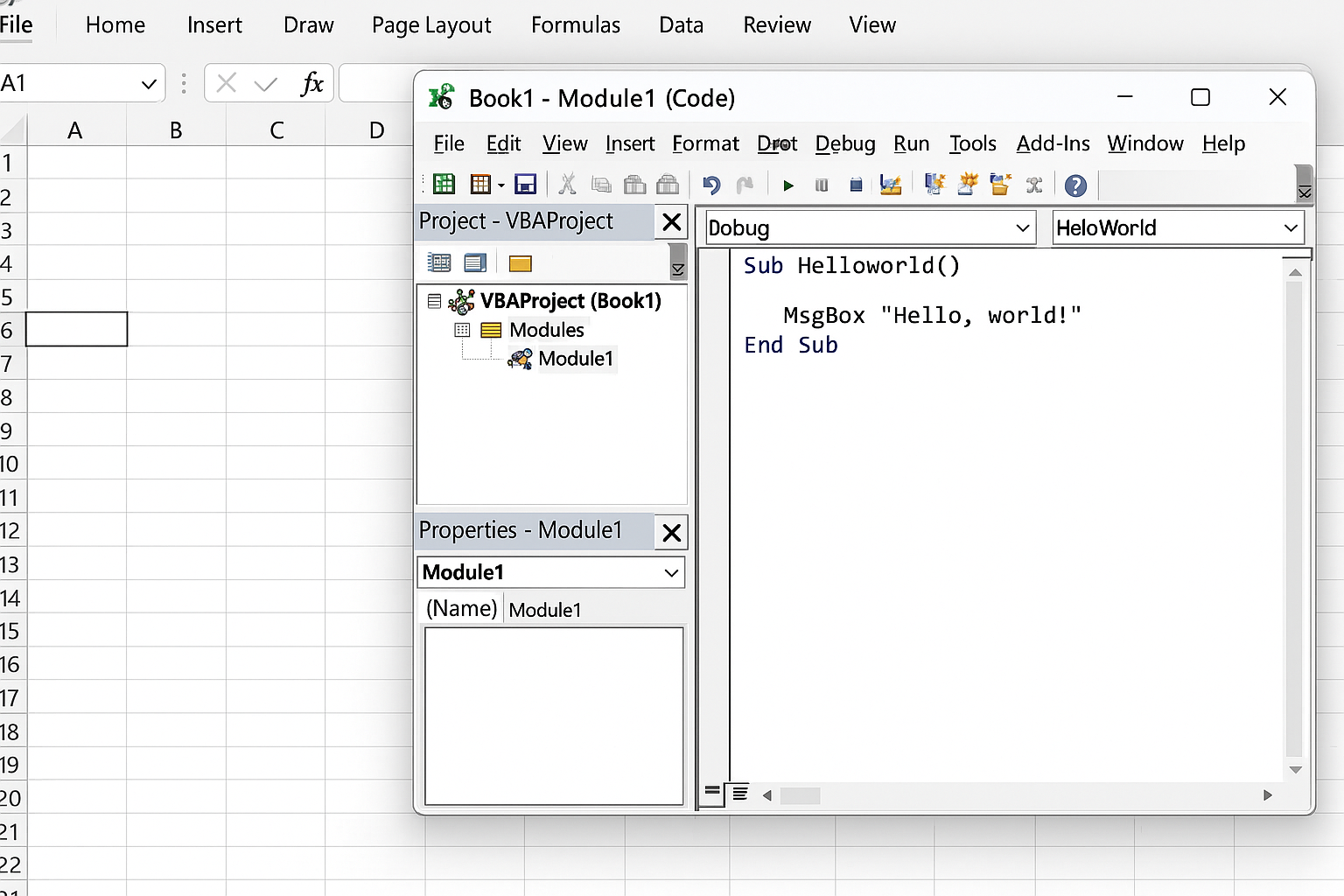1344x896 pixels.
Task: Switch to Full Module View button
Action: (740, 794)
